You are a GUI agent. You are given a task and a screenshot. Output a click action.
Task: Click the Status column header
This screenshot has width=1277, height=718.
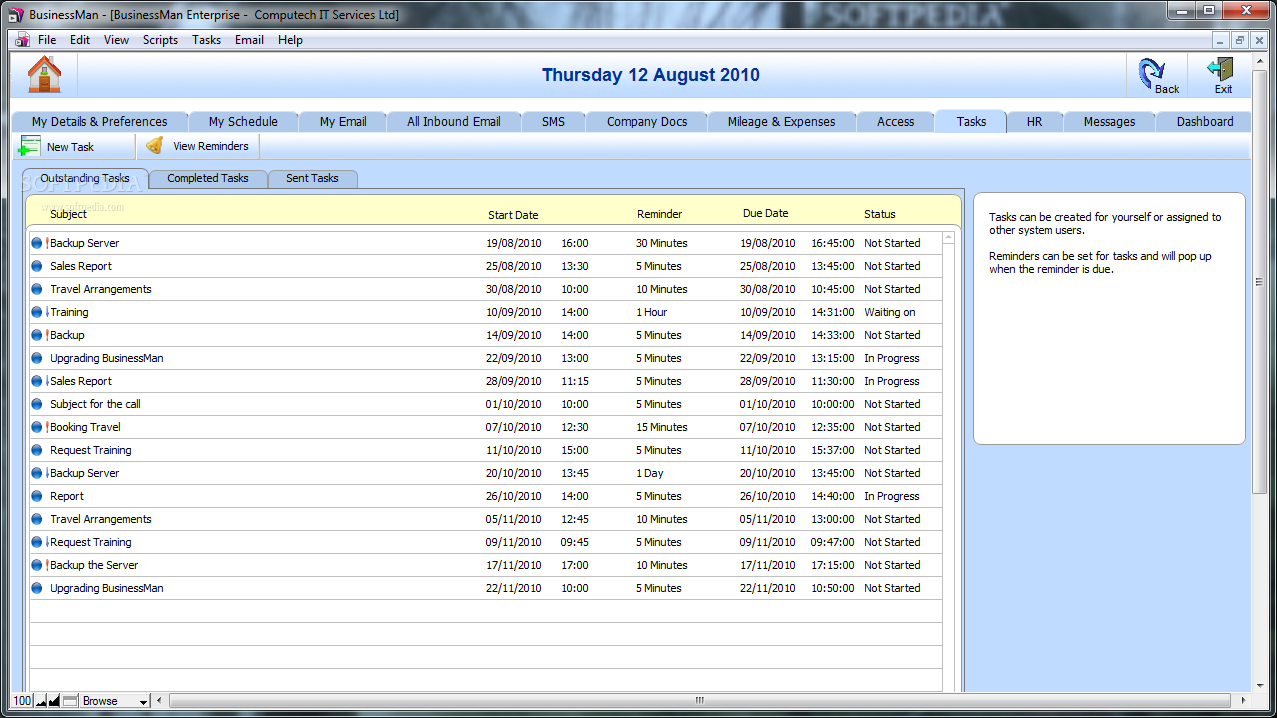pos(880,214)
